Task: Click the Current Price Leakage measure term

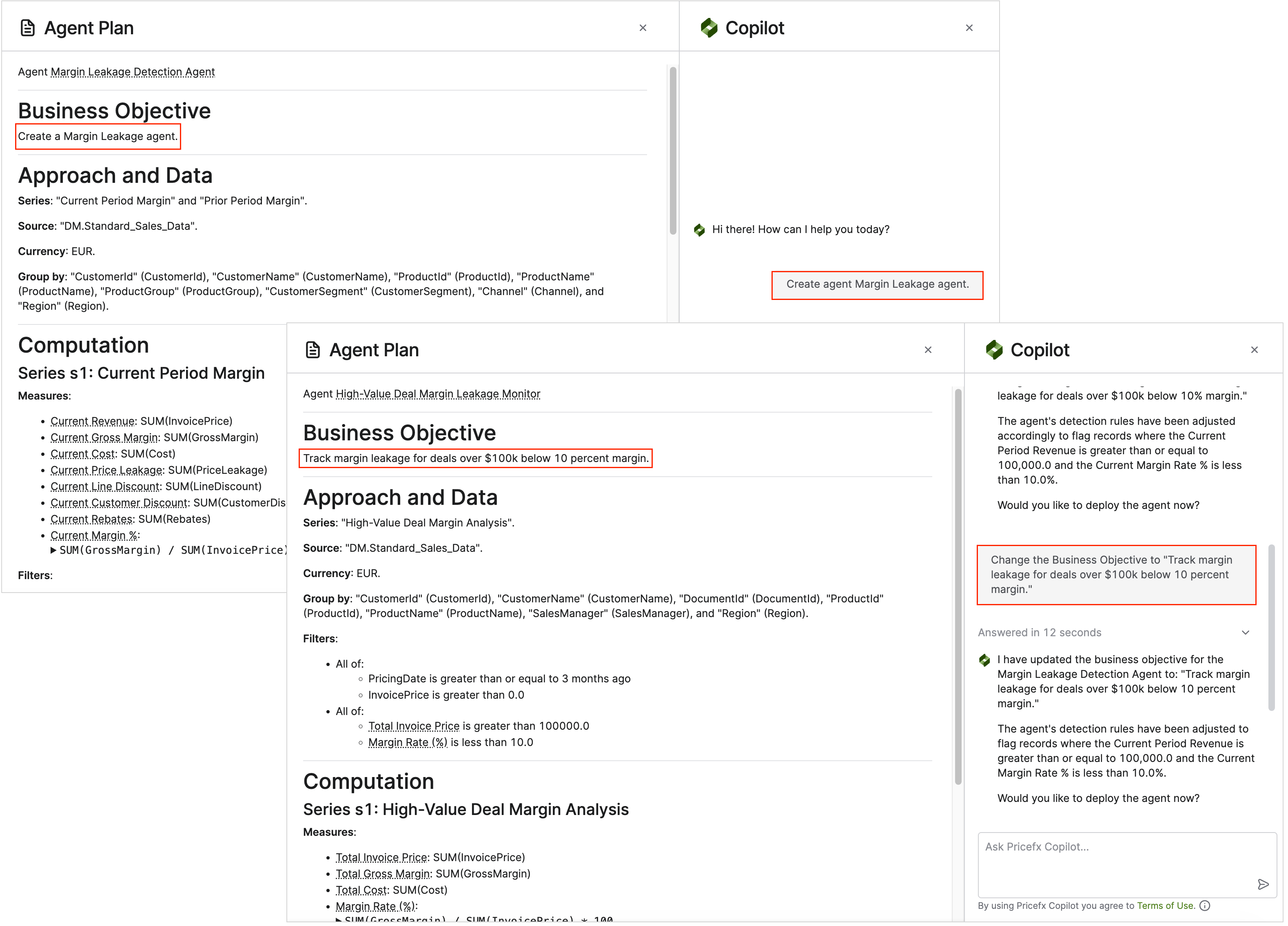Action: 107,470
